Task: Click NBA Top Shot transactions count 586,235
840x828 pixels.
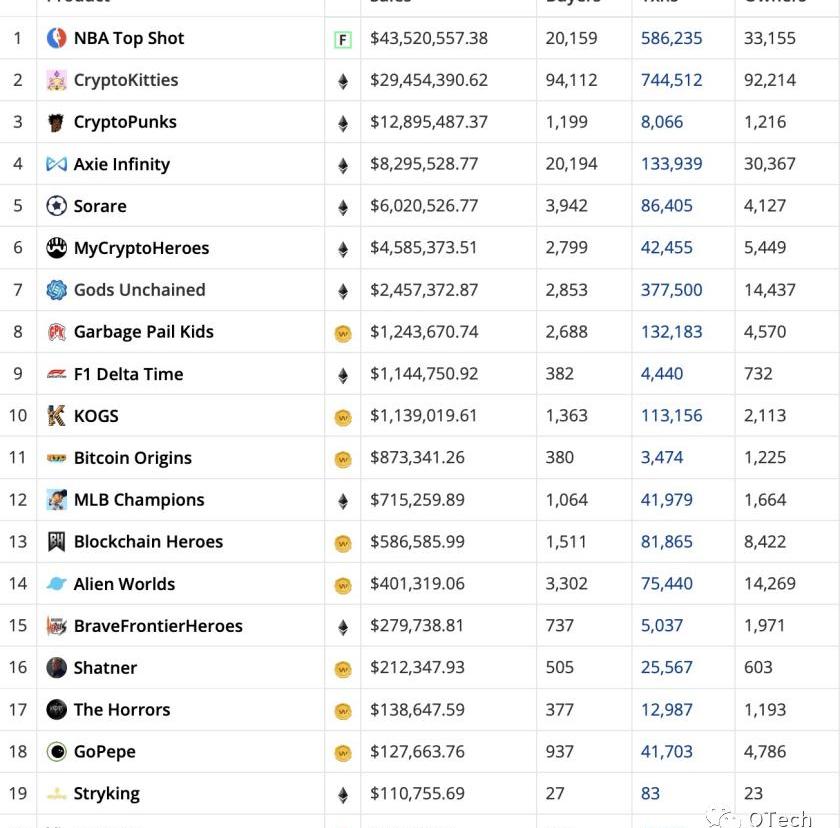Action: click(x=671, y=38)
